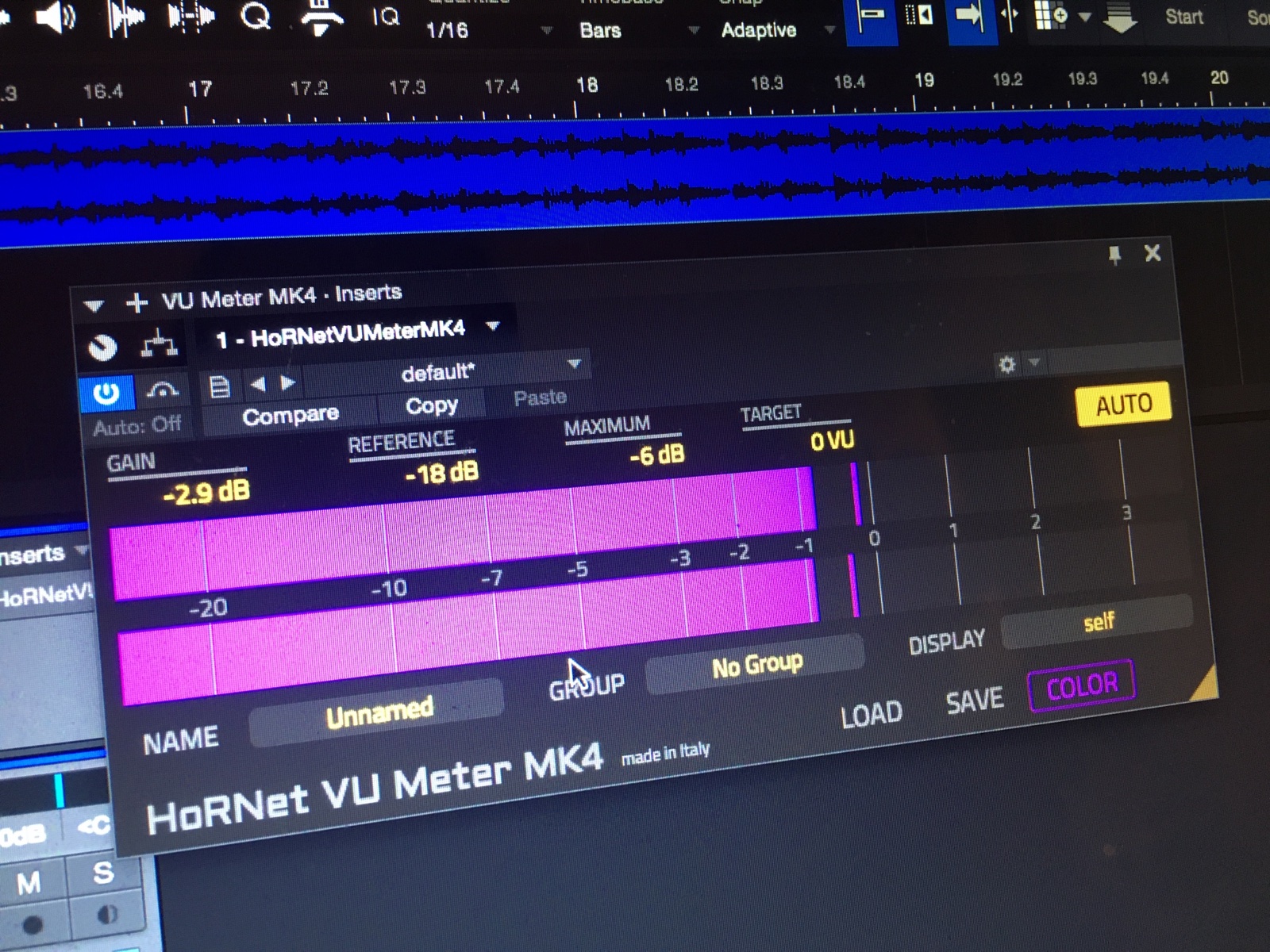Click the LOAD button

872,715
